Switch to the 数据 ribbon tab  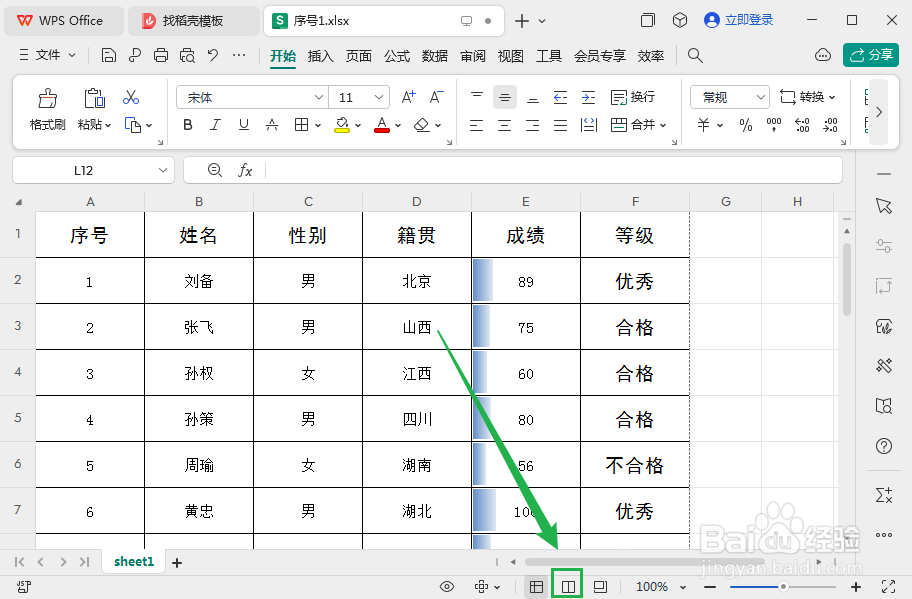(434, 57)
